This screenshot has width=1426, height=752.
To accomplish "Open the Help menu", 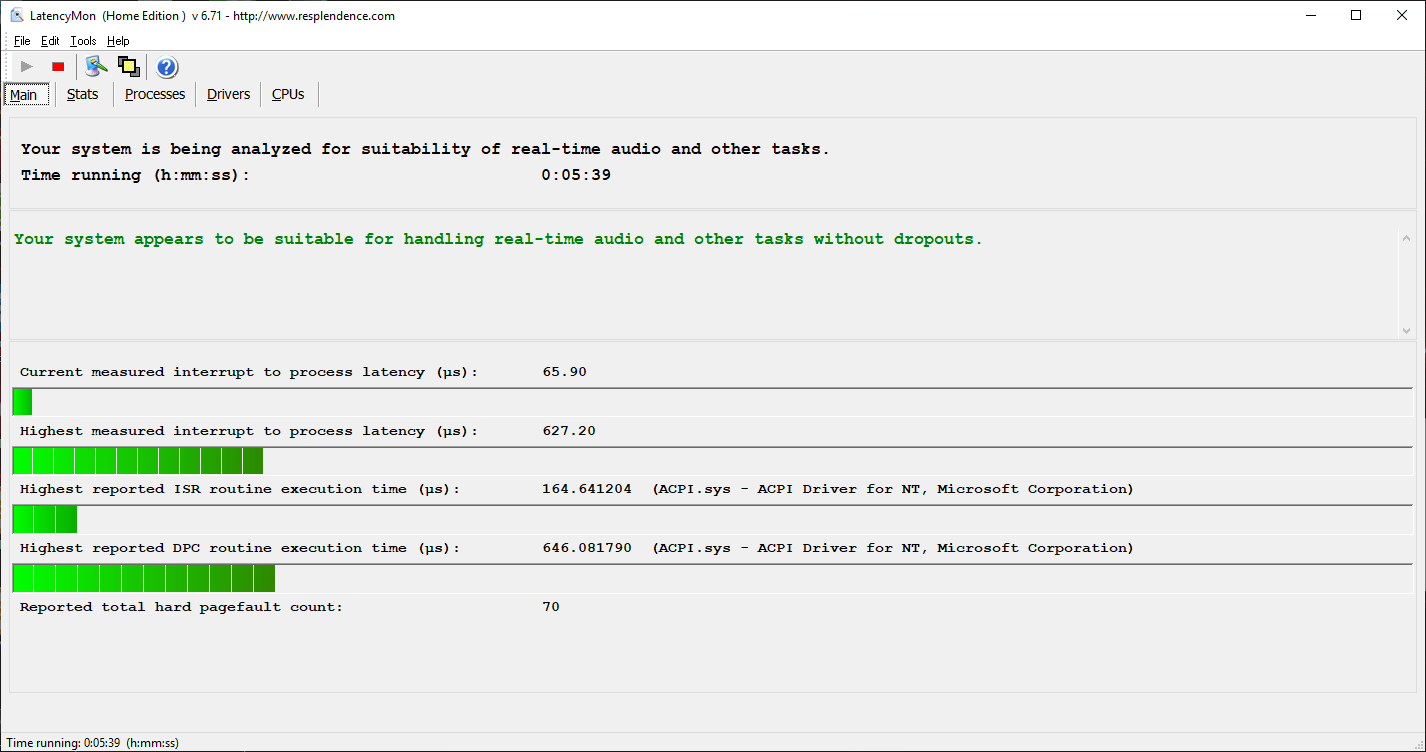I will click(x=118, y=41).
